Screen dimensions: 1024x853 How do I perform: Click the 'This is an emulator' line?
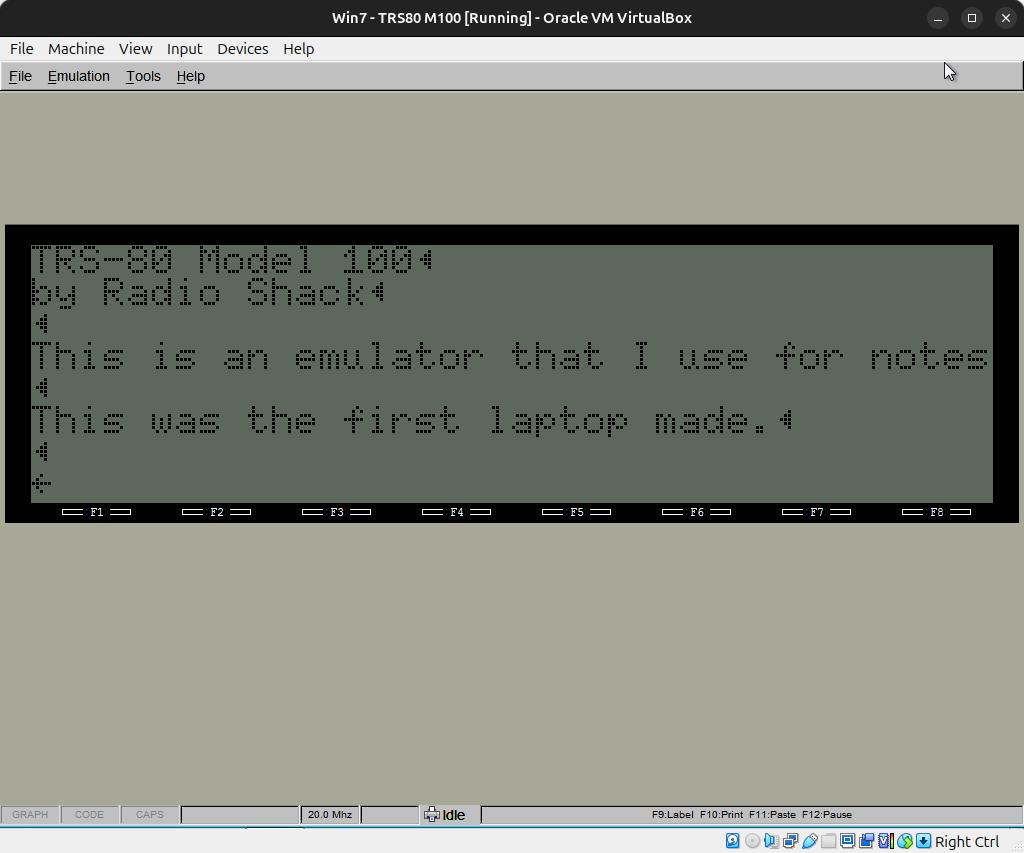coord(510,357)
